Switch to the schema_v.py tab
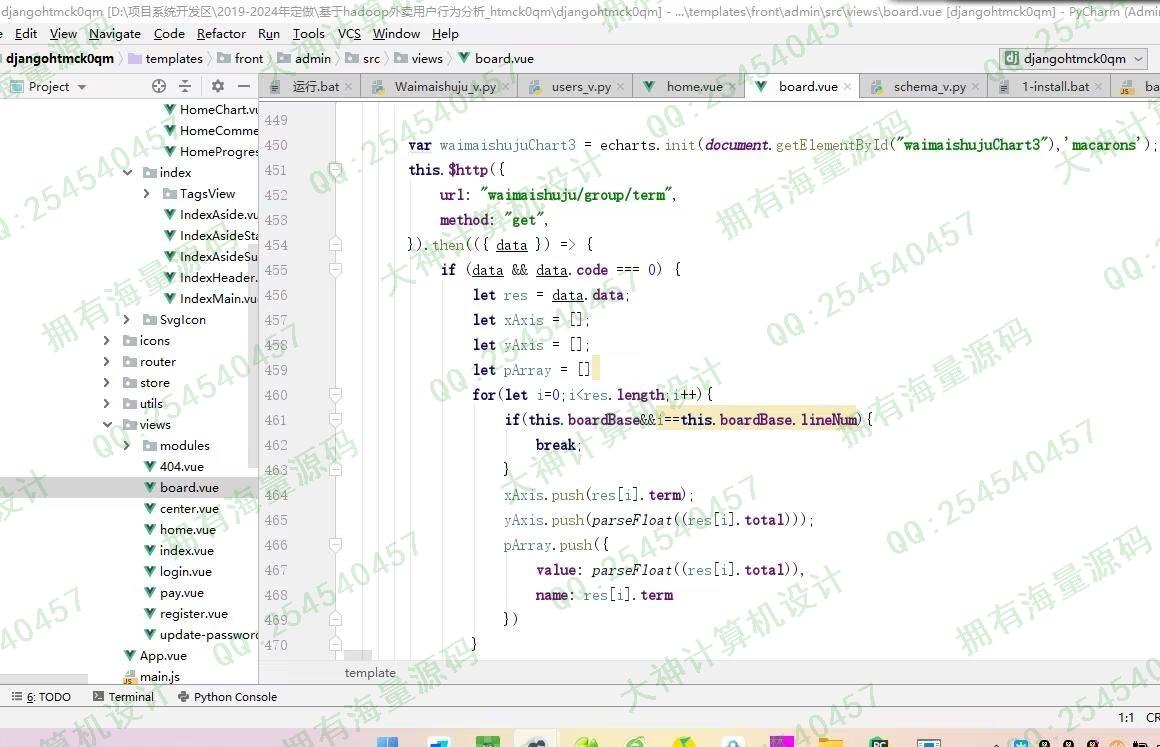Viewport: 1160px width, 747px height. (923, 87)
